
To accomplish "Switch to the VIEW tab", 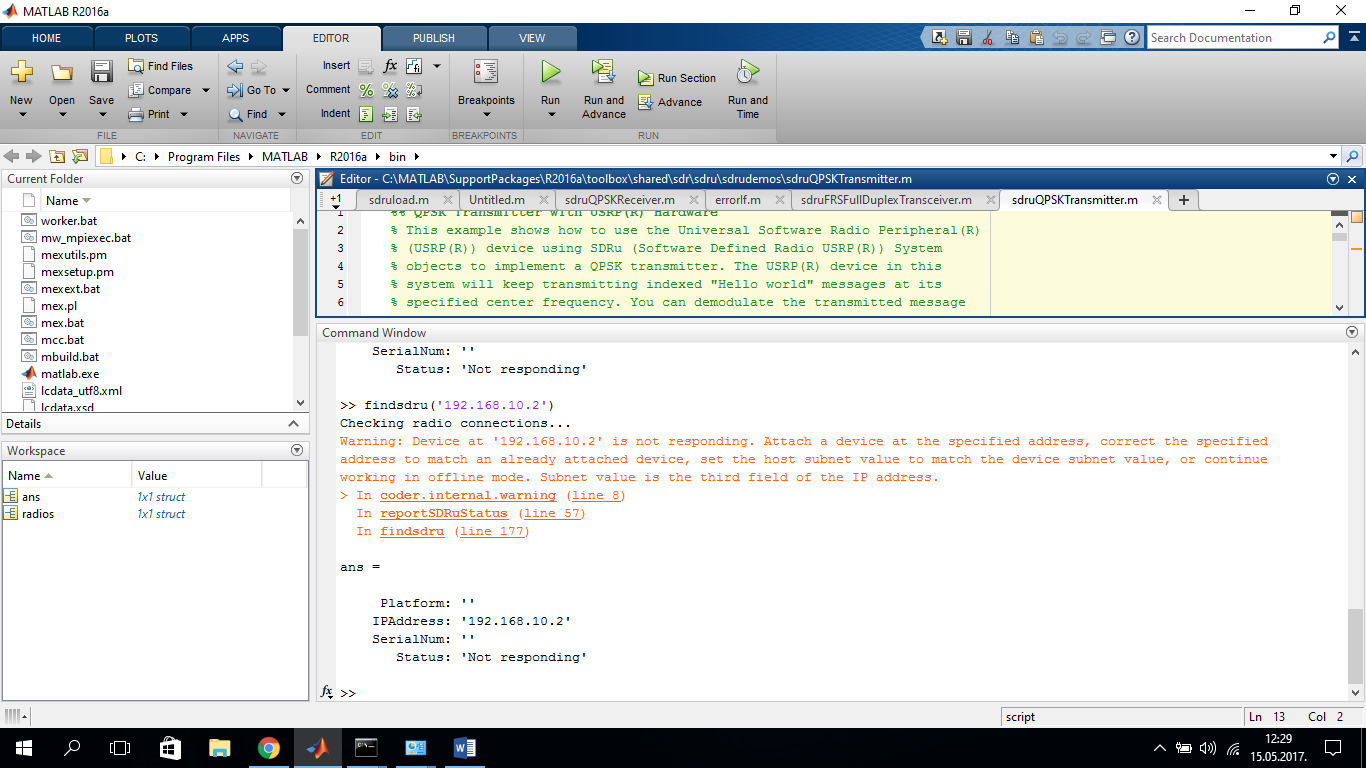I will point(532,38).
